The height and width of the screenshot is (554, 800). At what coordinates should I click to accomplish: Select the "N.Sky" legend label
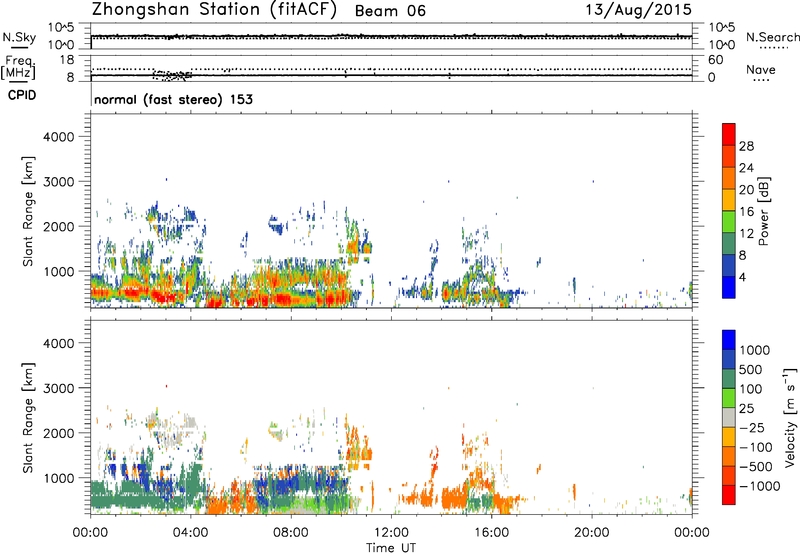19,37
